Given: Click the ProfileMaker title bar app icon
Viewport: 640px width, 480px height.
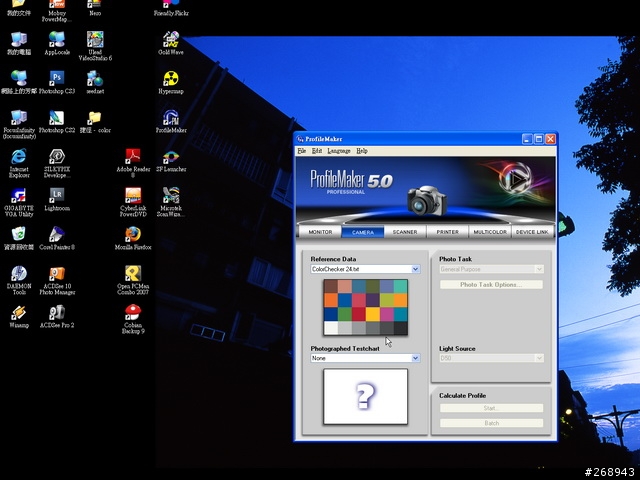Looking at the screenshot, I should pyautogui.click(x=300, y=139).
